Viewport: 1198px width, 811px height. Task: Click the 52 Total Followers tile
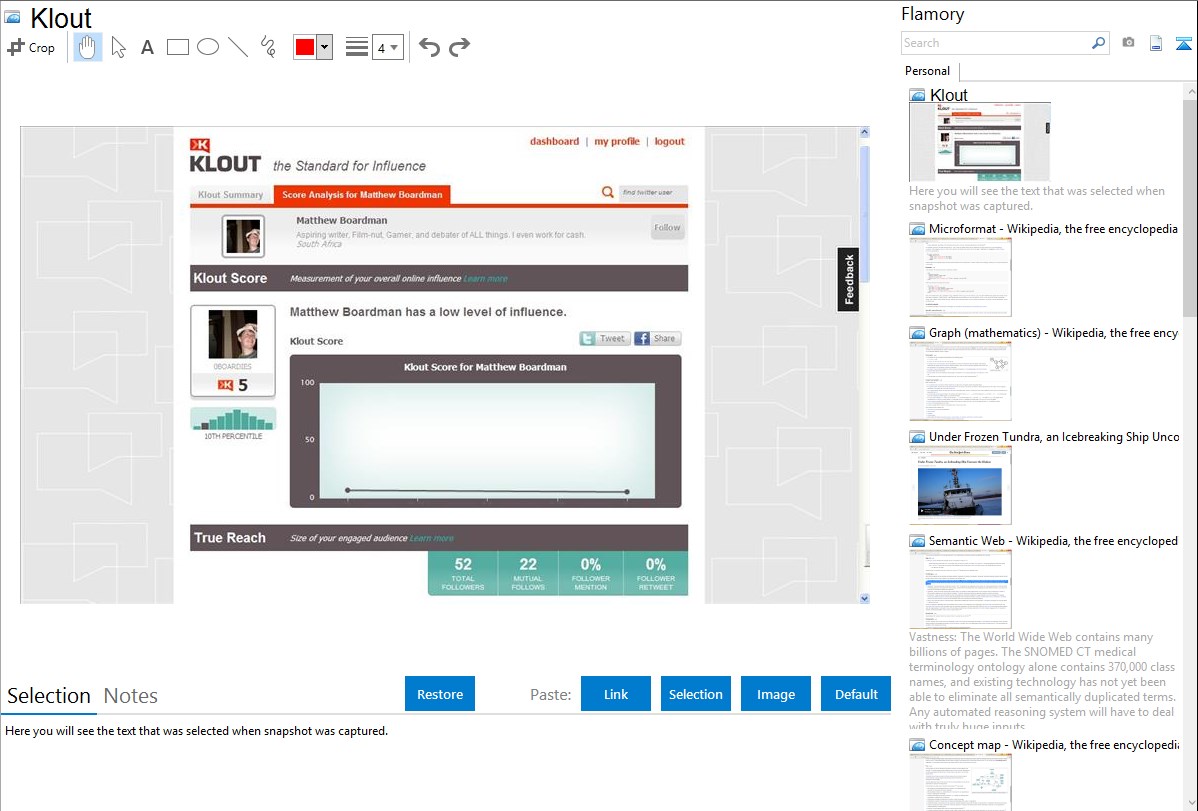pyautogui.click(x=463, y=573)
